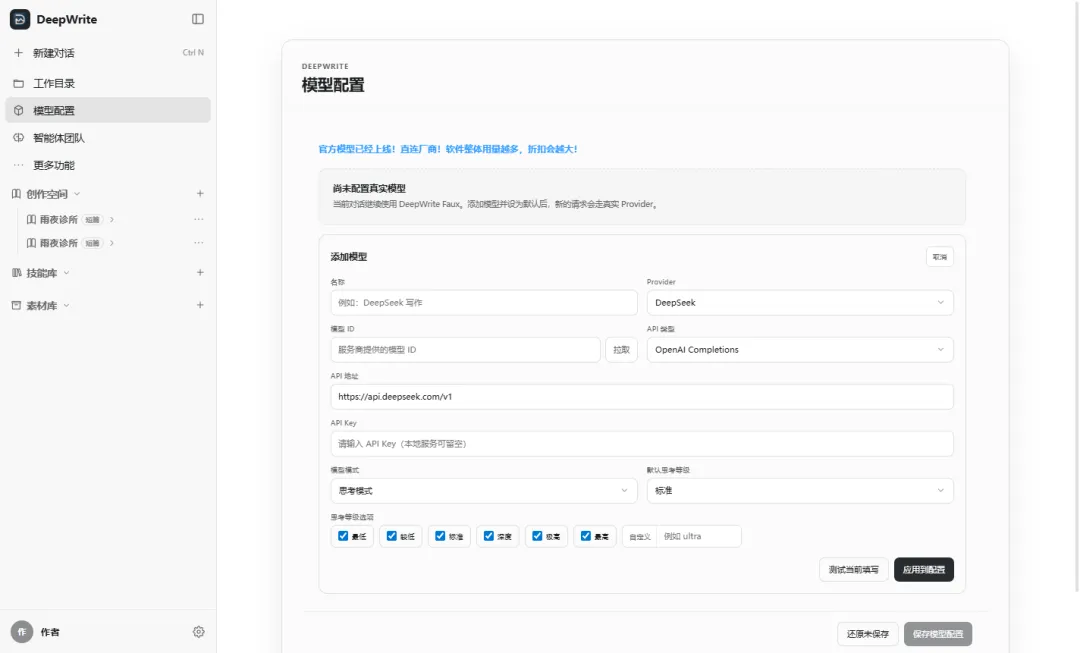Open 更多功能 in the sidebar
1080x653 pixels.
[x=108, y=165]
